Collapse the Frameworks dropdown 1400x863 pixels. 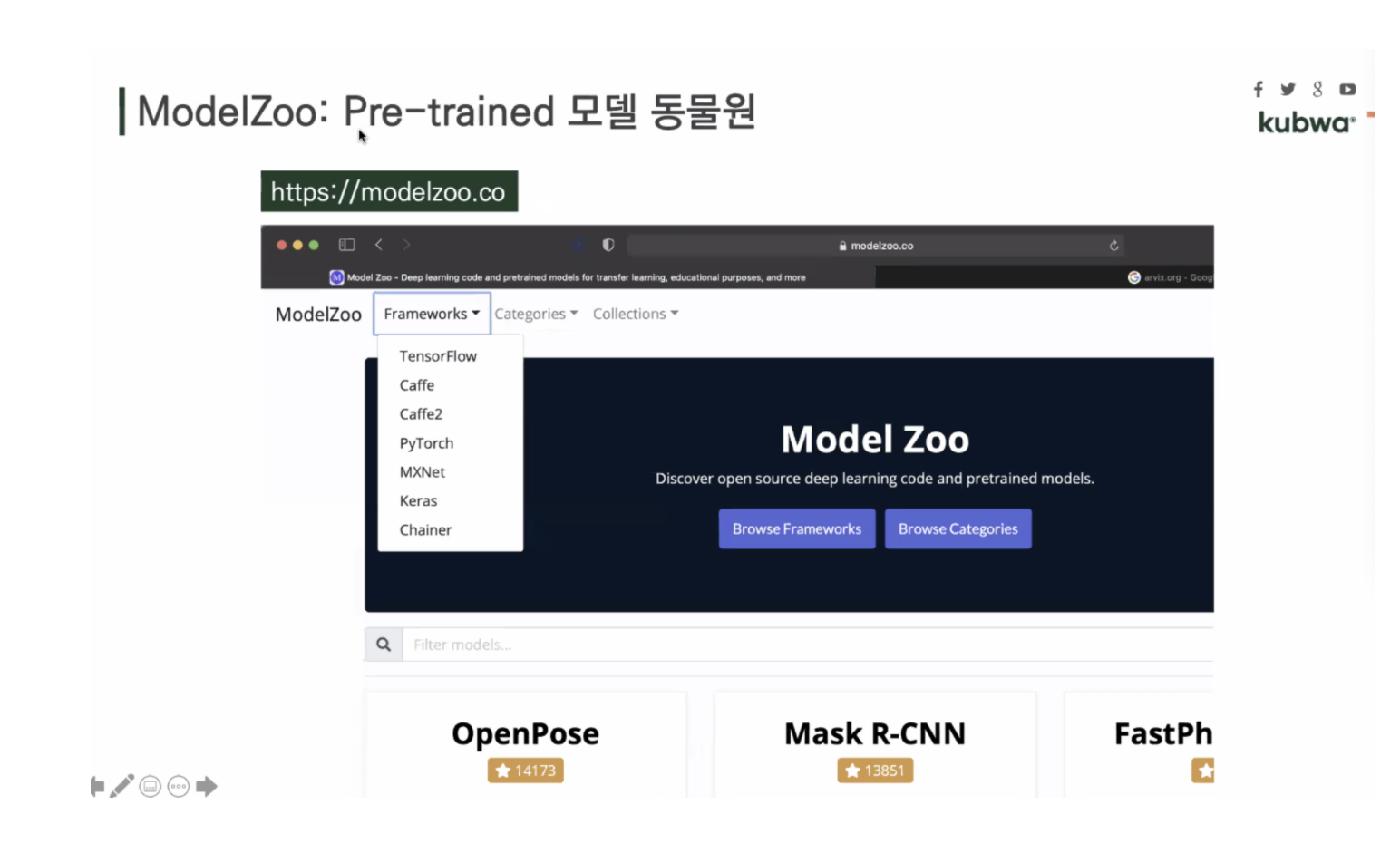(x=432, y=314)
